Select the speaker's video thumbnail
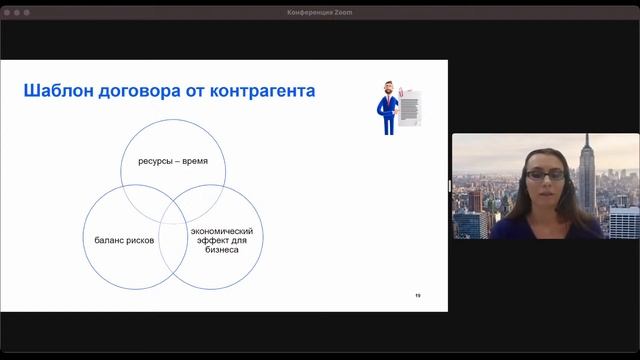This screenshot has width=640, height=360. tap(546, 186)
